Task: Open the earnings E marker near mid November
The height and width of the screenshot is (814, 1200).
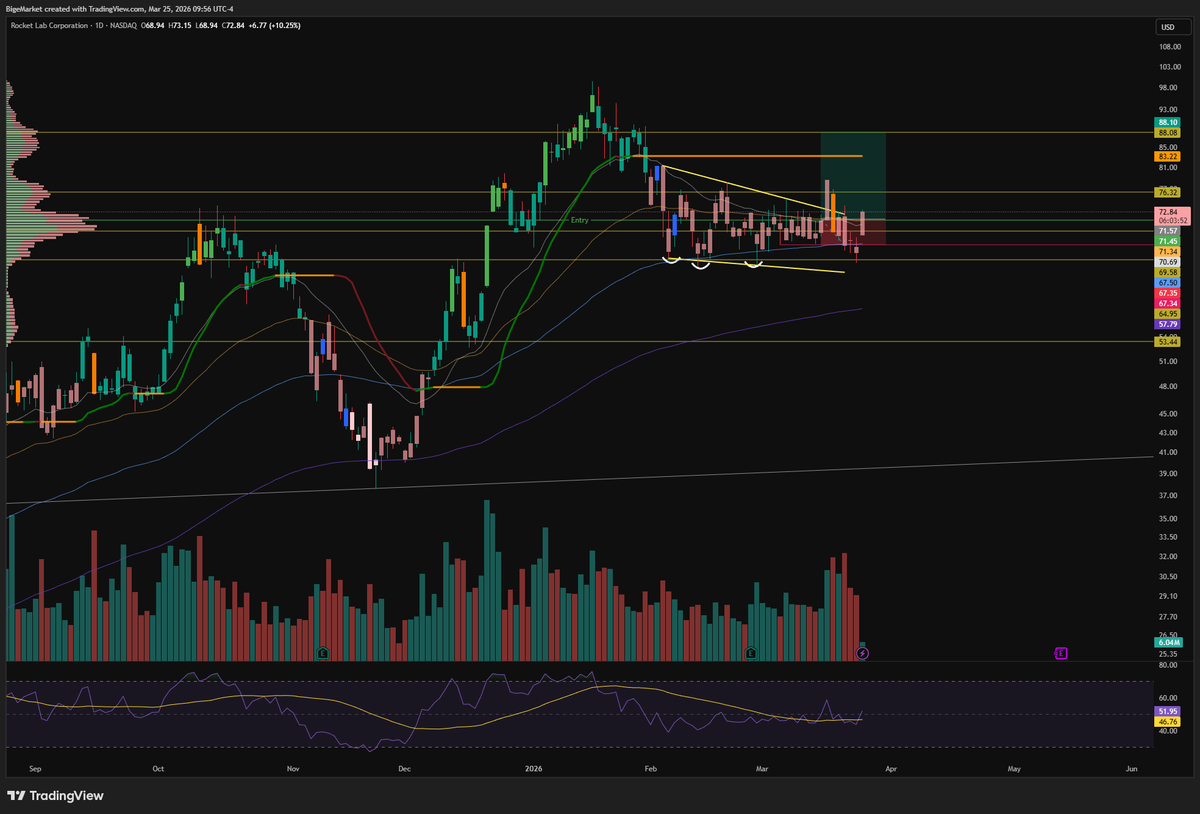Action: pyautogui.click(x=322, y=653)
